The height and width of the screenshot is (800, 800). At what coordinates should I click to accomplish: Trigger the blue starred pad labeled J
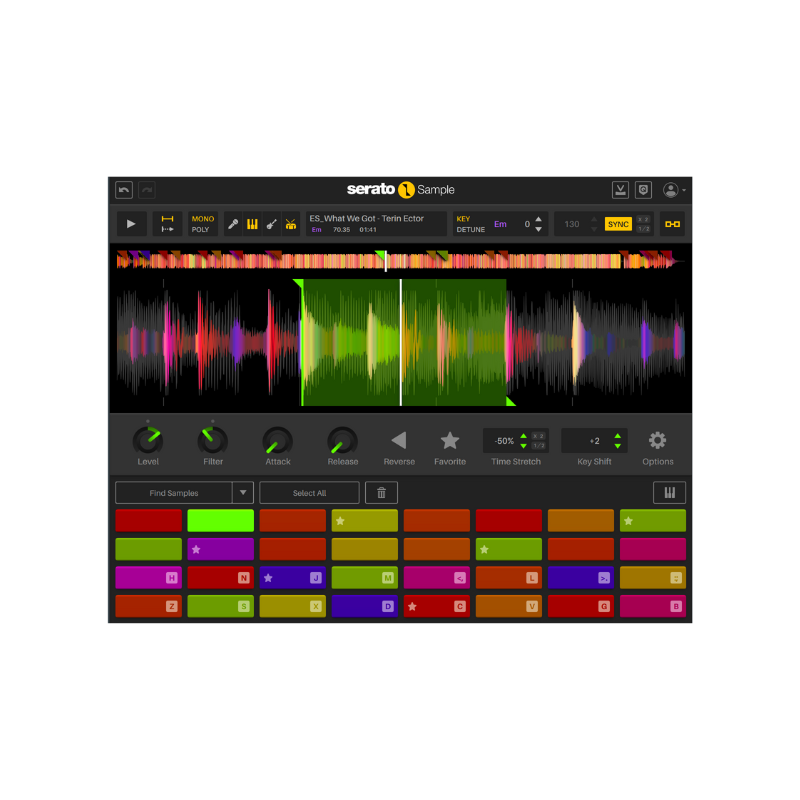click(292, 578)
